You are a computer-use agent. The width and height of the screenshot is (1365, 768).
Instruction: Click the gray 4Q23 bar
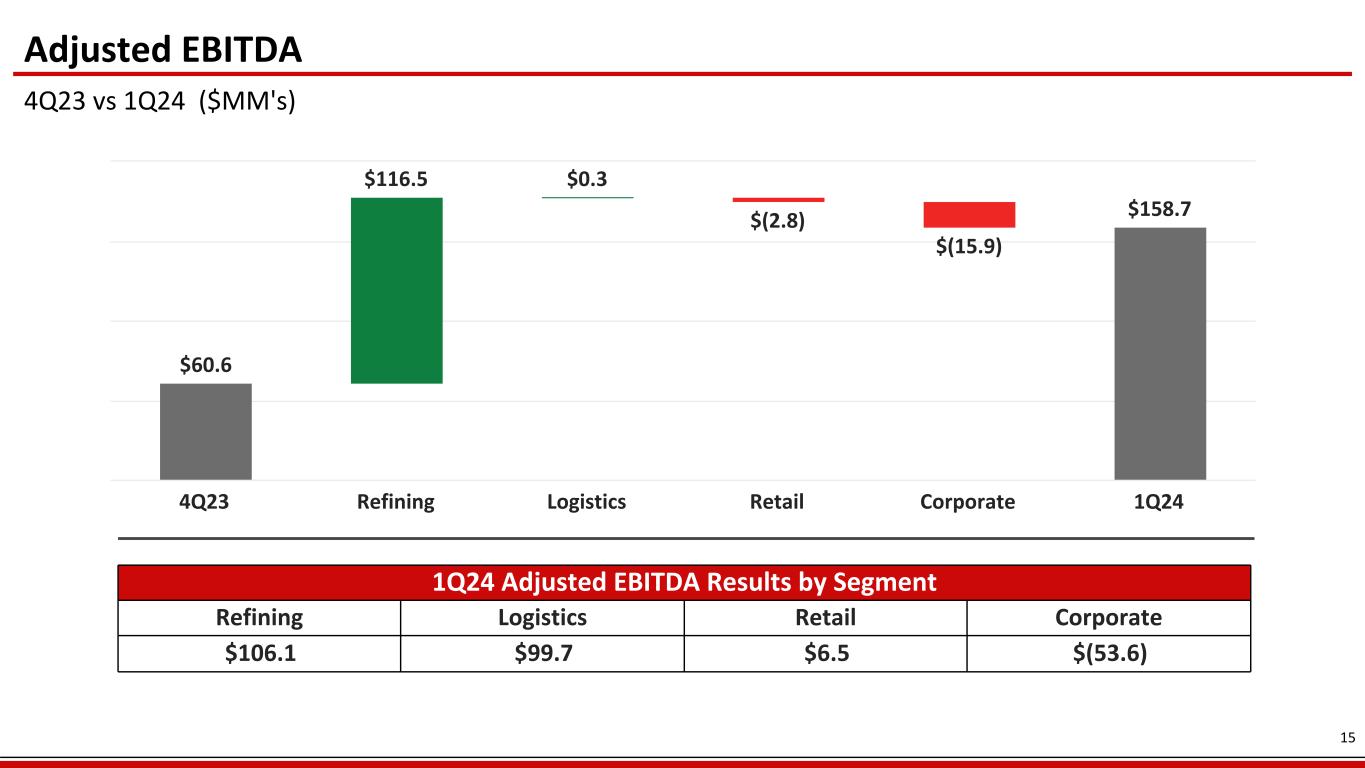point(205,431)
